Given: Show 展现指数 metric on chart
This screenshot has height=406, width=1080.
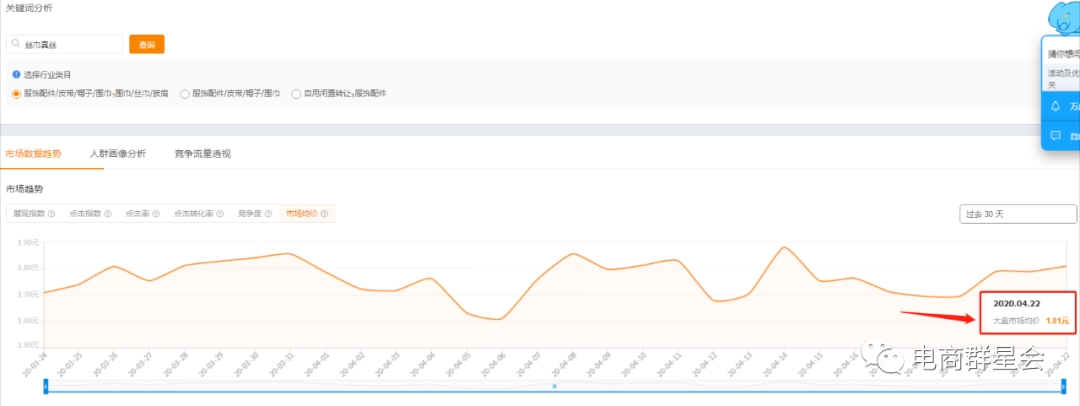Looking at the screenshot, I should [x=28, y=214].
